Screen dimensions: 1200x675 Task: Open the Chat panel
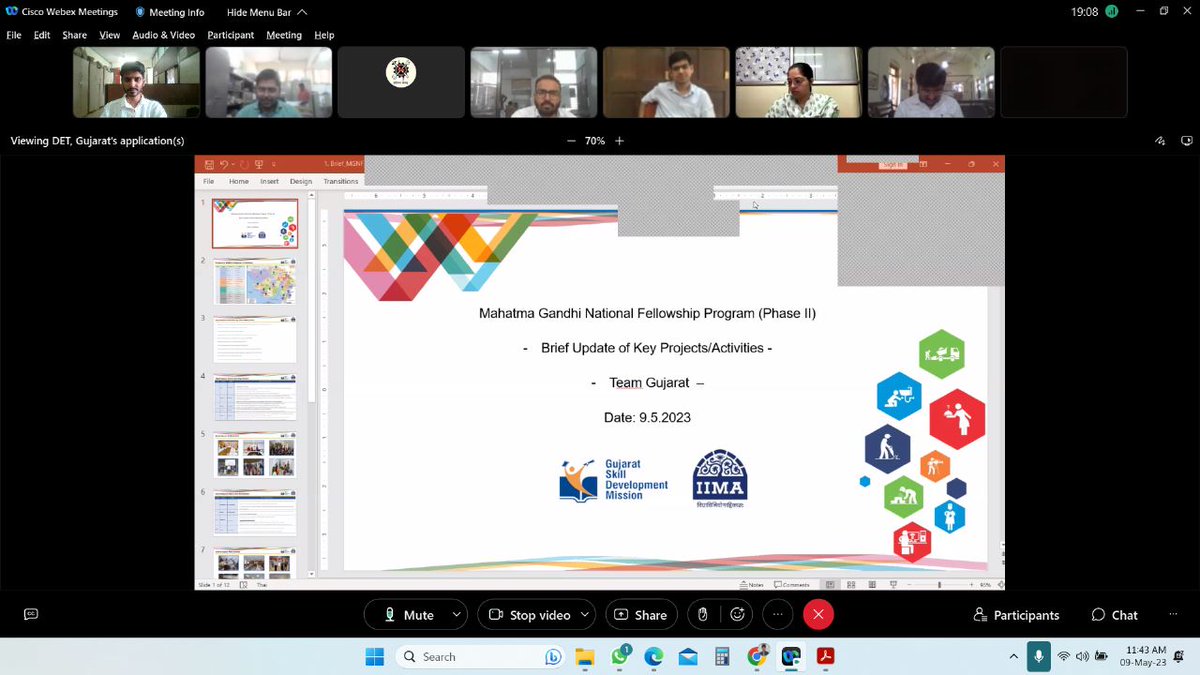[x=1115, y=615]
